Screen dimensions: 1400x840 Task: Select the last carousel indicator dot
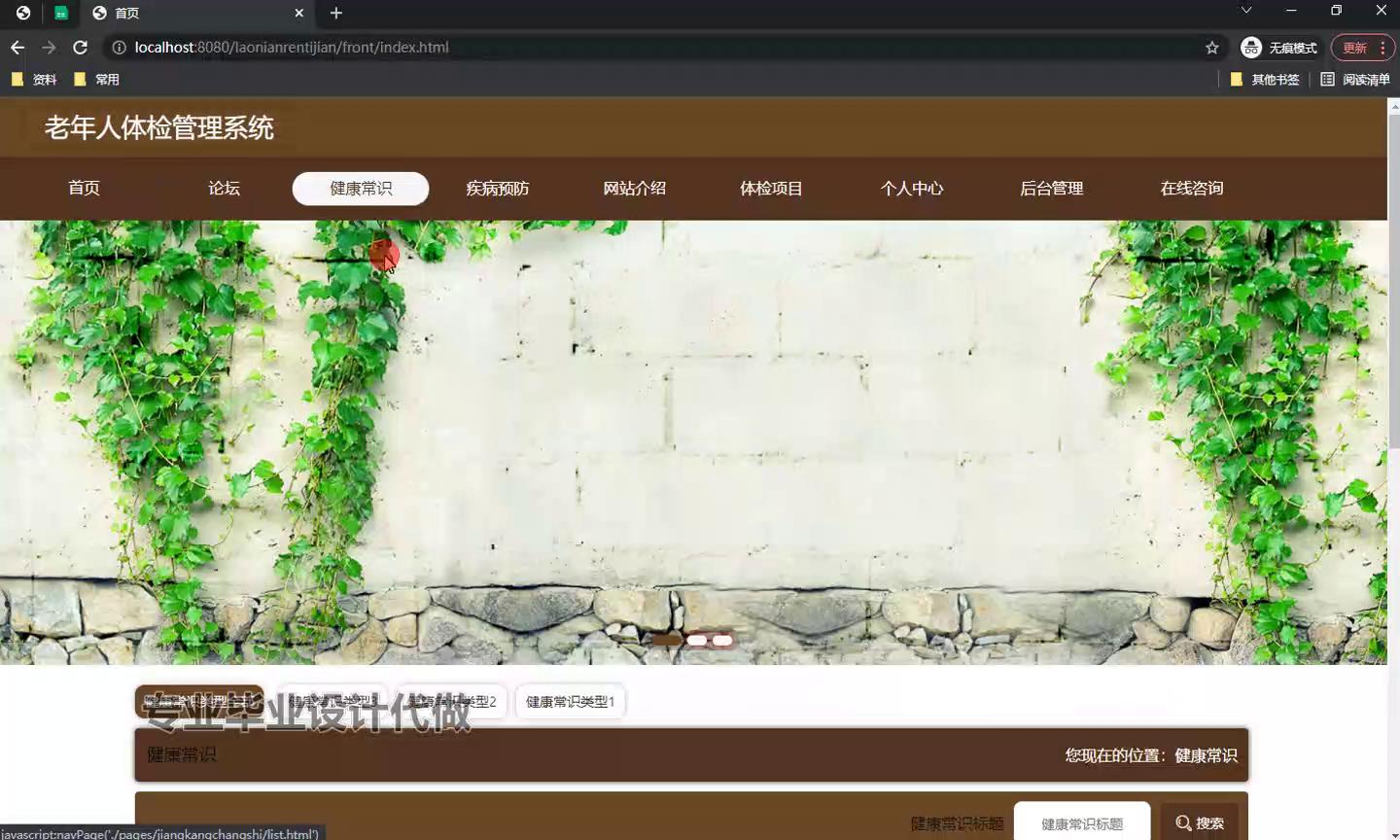(x=721, y=640)
